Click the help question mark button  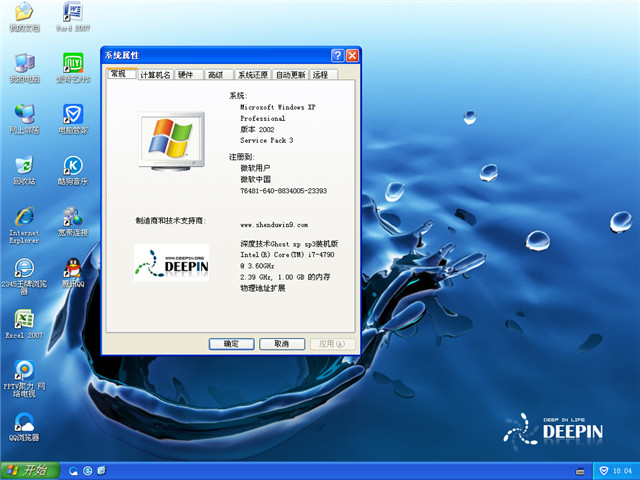(338, 55)
